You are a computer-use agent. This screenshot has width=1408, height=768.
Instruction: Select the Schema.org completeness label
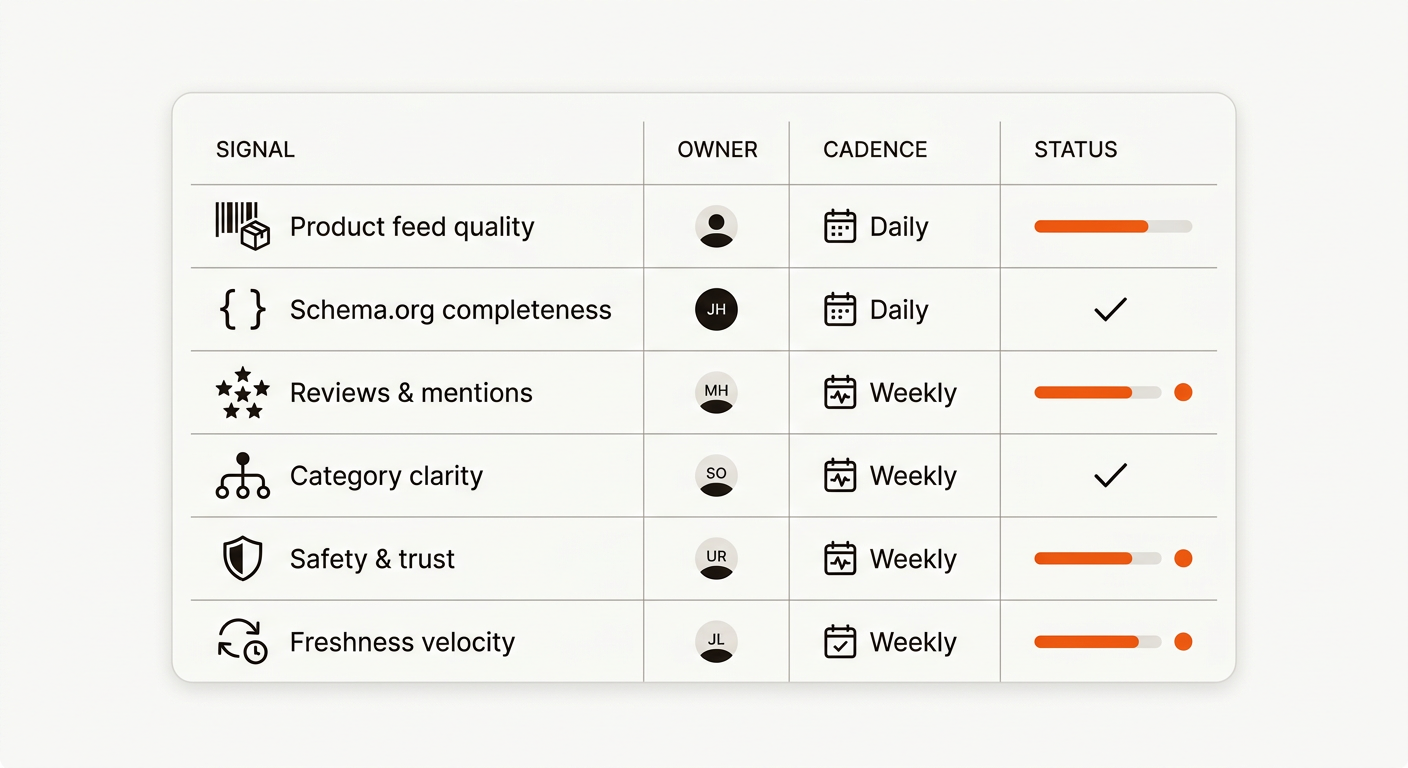click(x=450, y=310)
